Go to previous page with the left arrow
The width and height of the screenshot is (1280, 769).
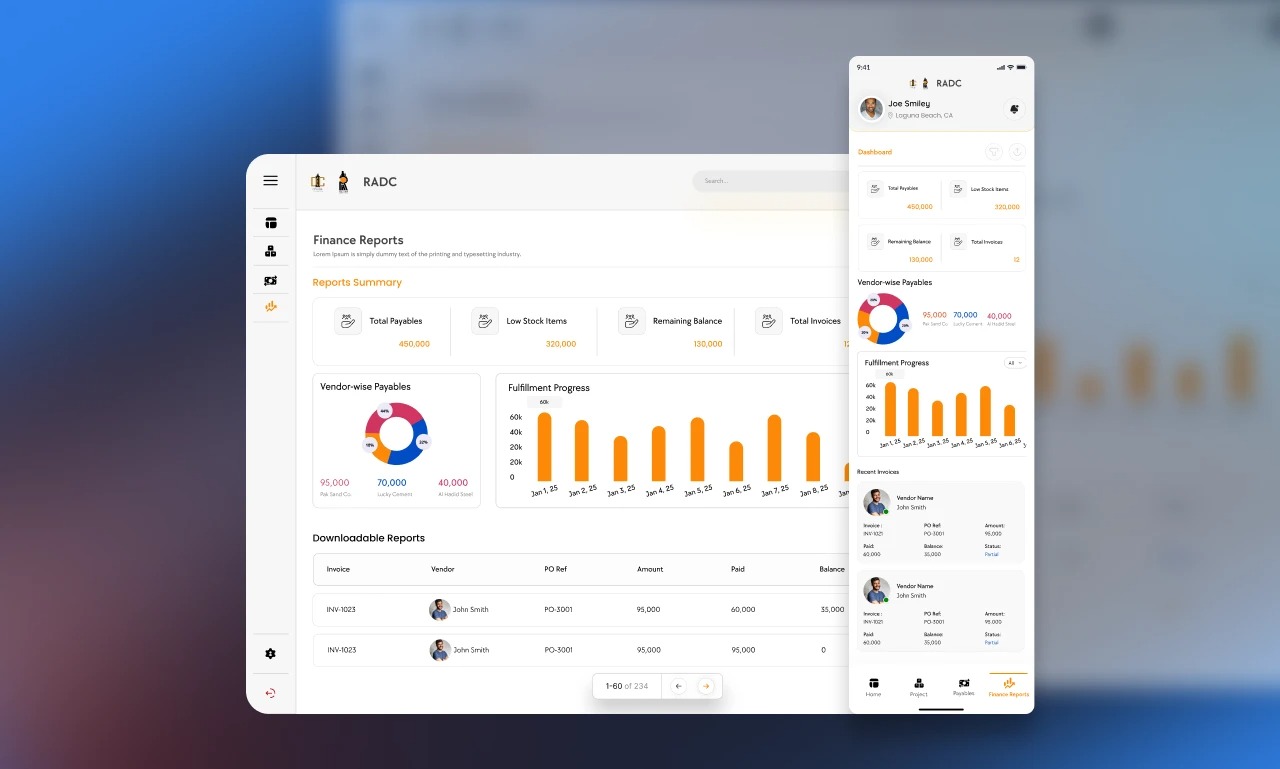tap(678, 686)
